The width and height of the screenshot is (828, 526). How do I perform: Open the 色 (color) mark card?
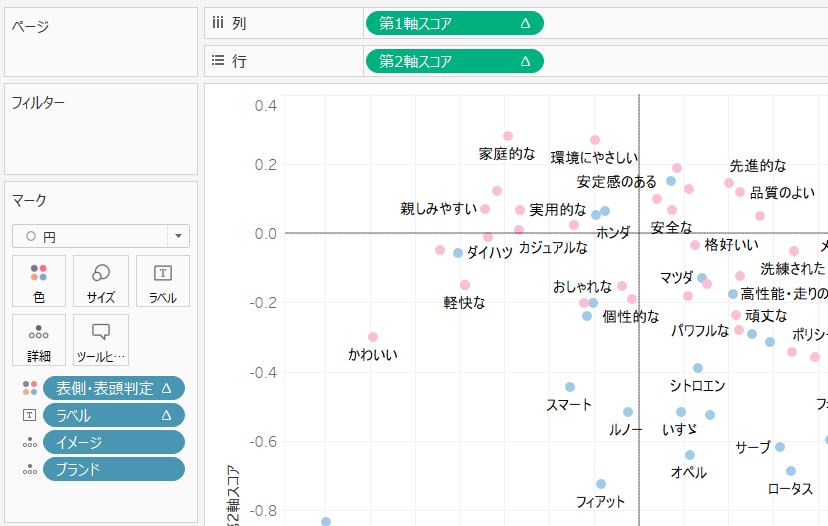tap(39, 281)
